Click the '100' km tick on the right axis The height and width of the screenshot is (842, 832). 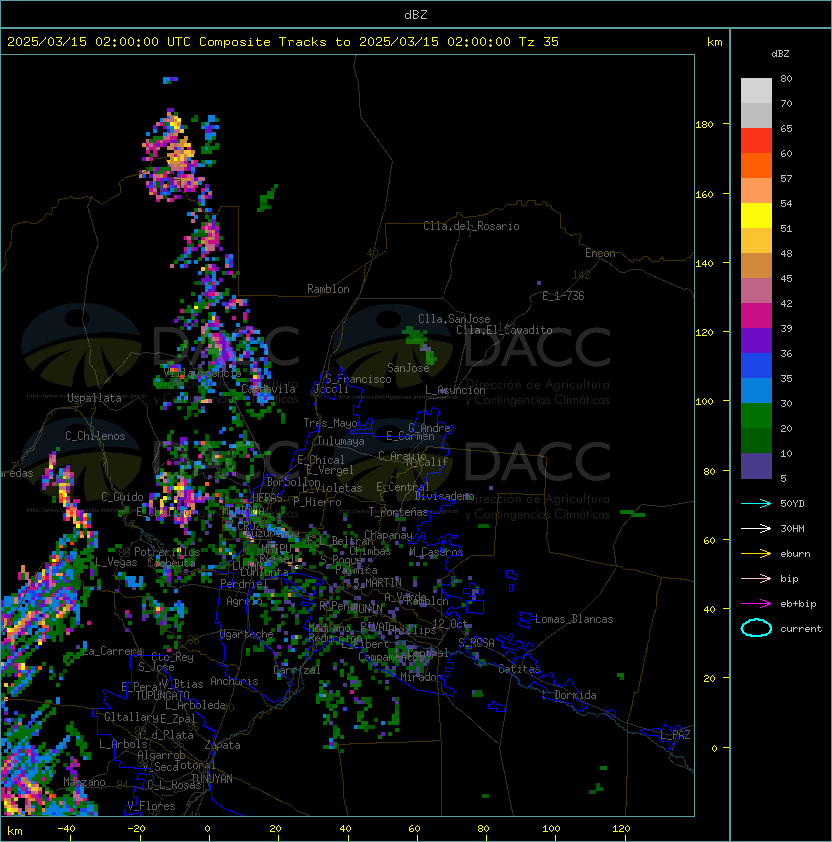click(704, 402)
